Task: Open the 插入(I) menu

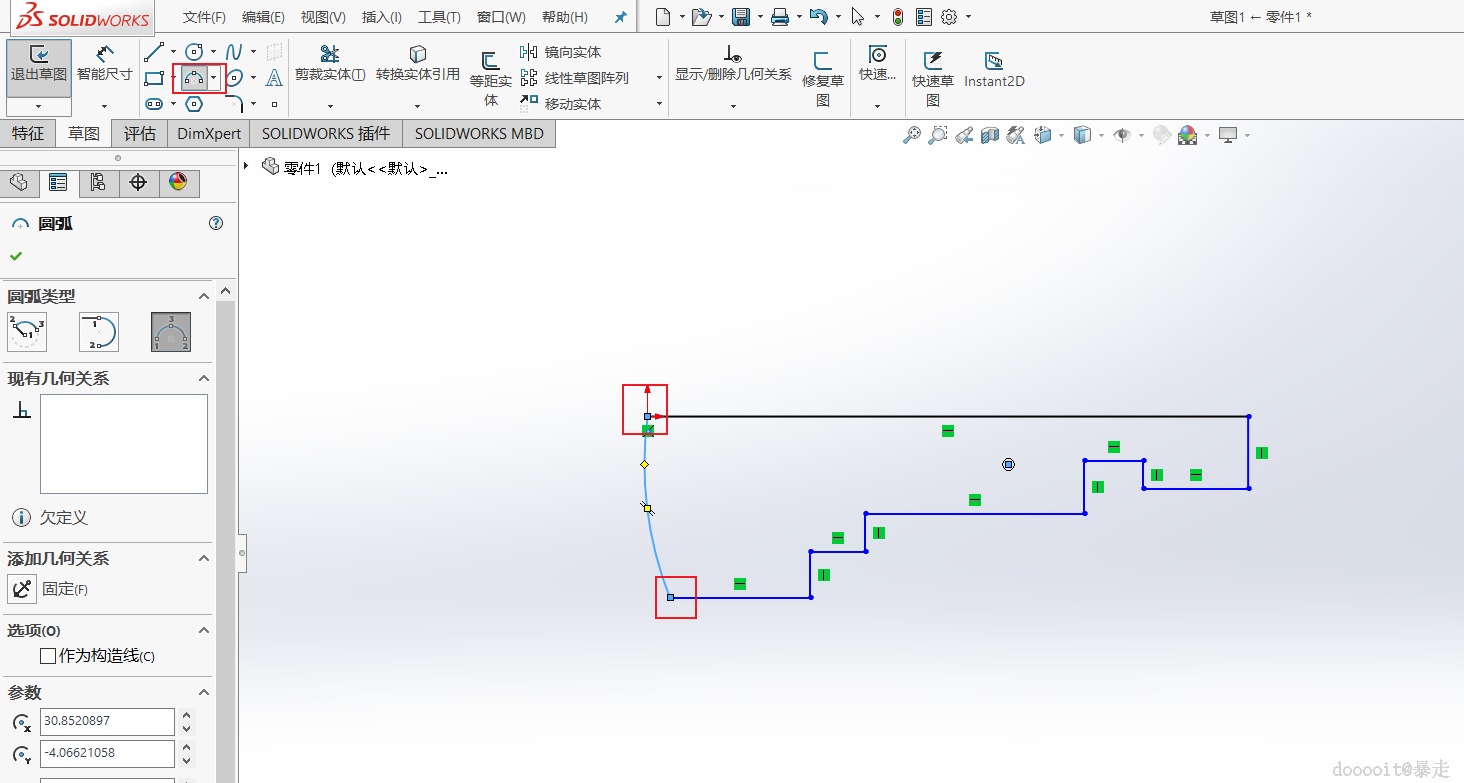Action: click(383, 17)
